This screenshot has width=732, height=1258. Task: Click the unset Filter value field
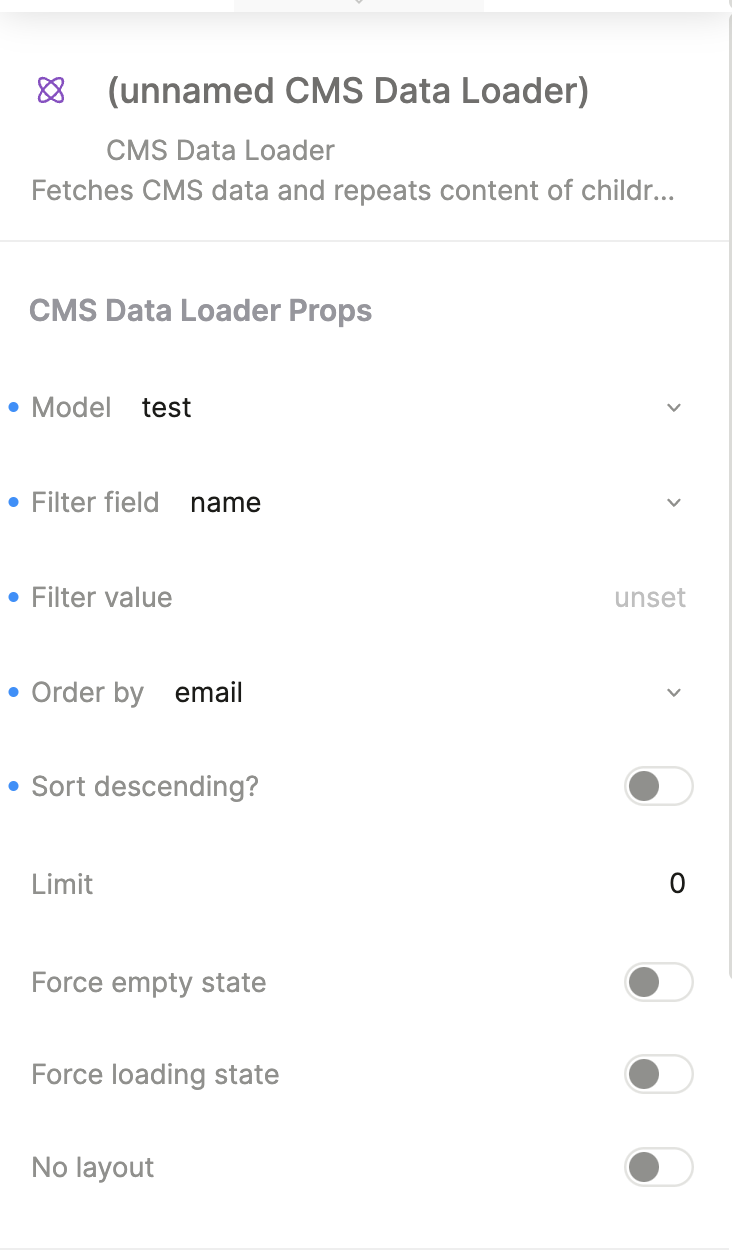click(649, 598)
